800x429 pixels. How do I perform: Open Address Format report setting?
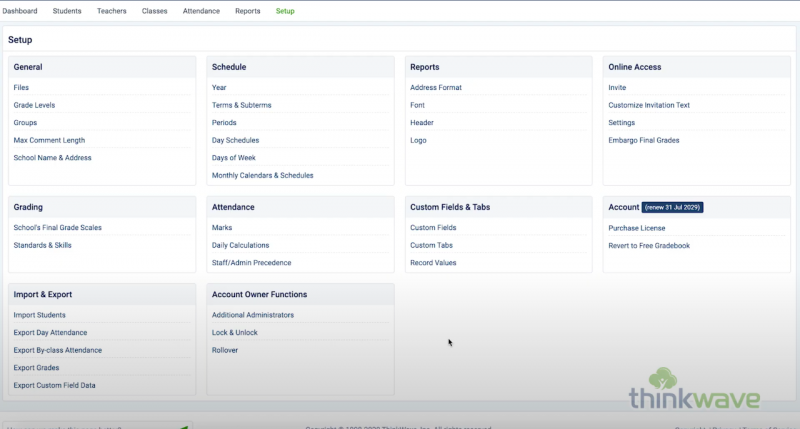tap(435, 88)
